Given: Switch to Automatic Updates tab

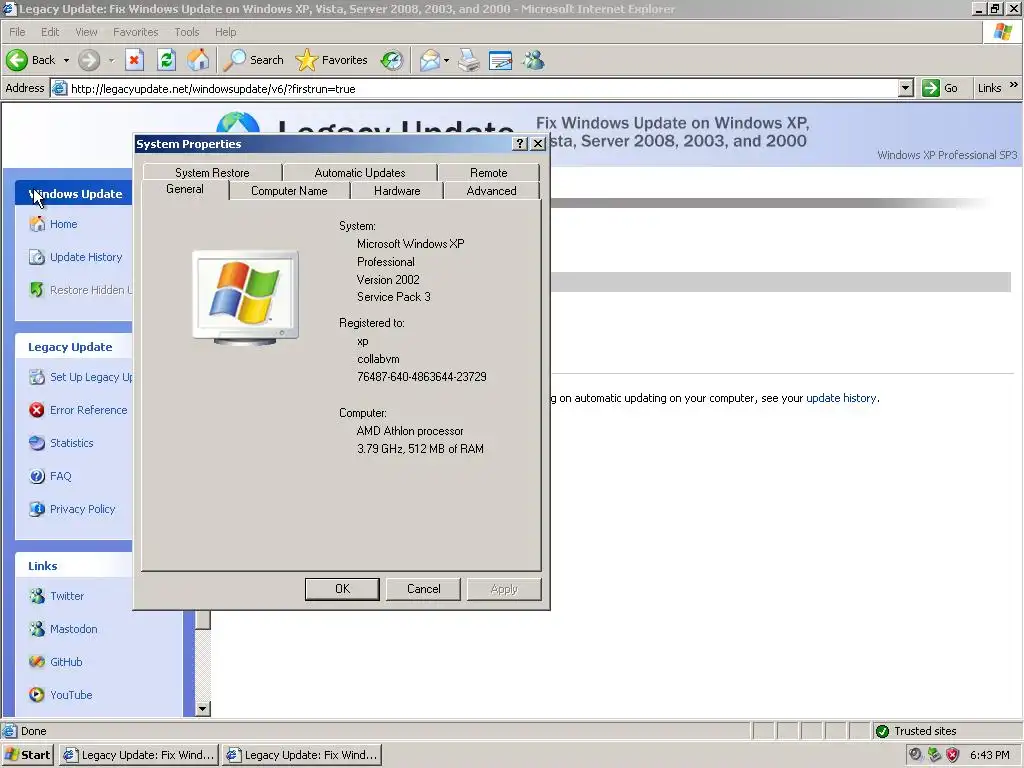Looking at the screenshot, I should (360, 172).
